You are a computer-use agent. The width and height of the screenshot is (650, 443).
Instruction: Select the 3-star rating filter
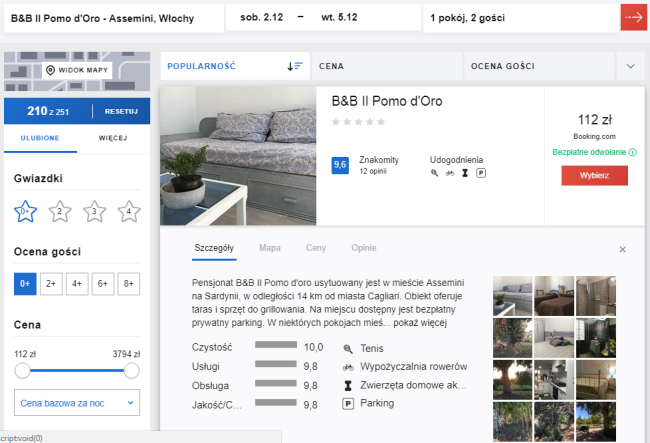94,211
